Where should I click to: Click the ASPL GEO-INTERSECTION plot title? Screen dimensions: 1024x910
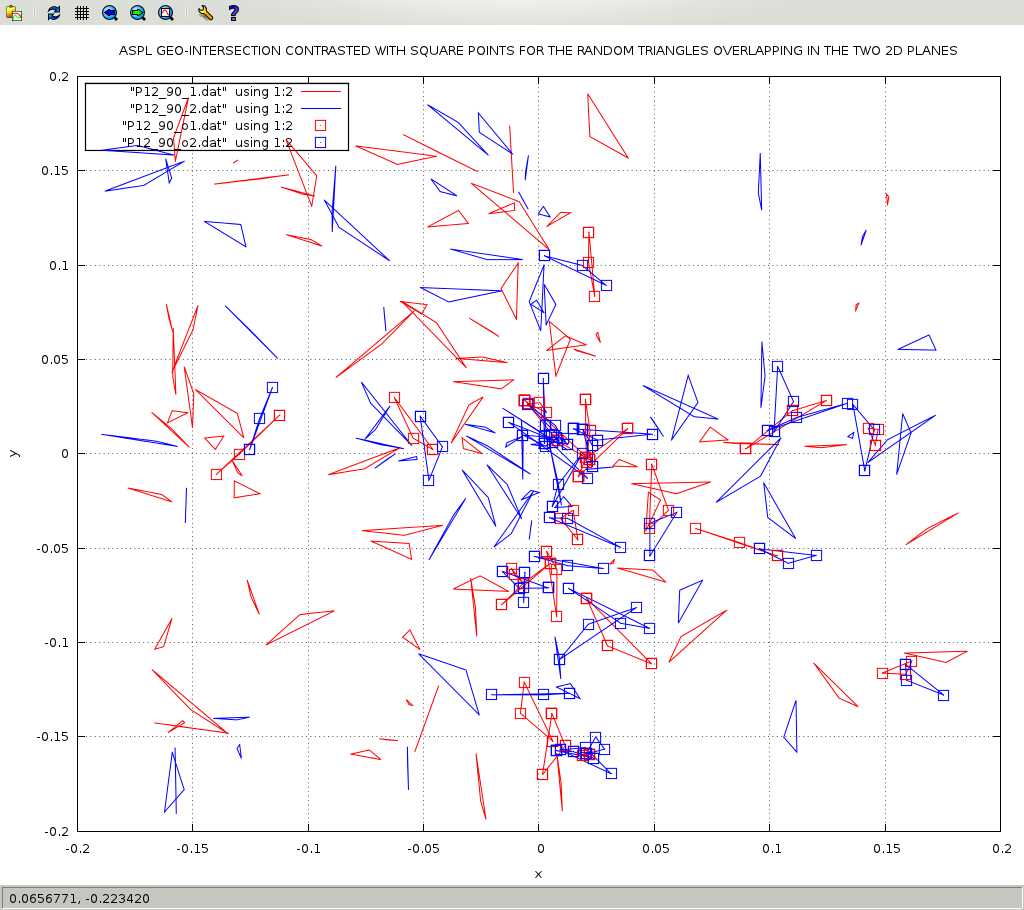point(538,50)
